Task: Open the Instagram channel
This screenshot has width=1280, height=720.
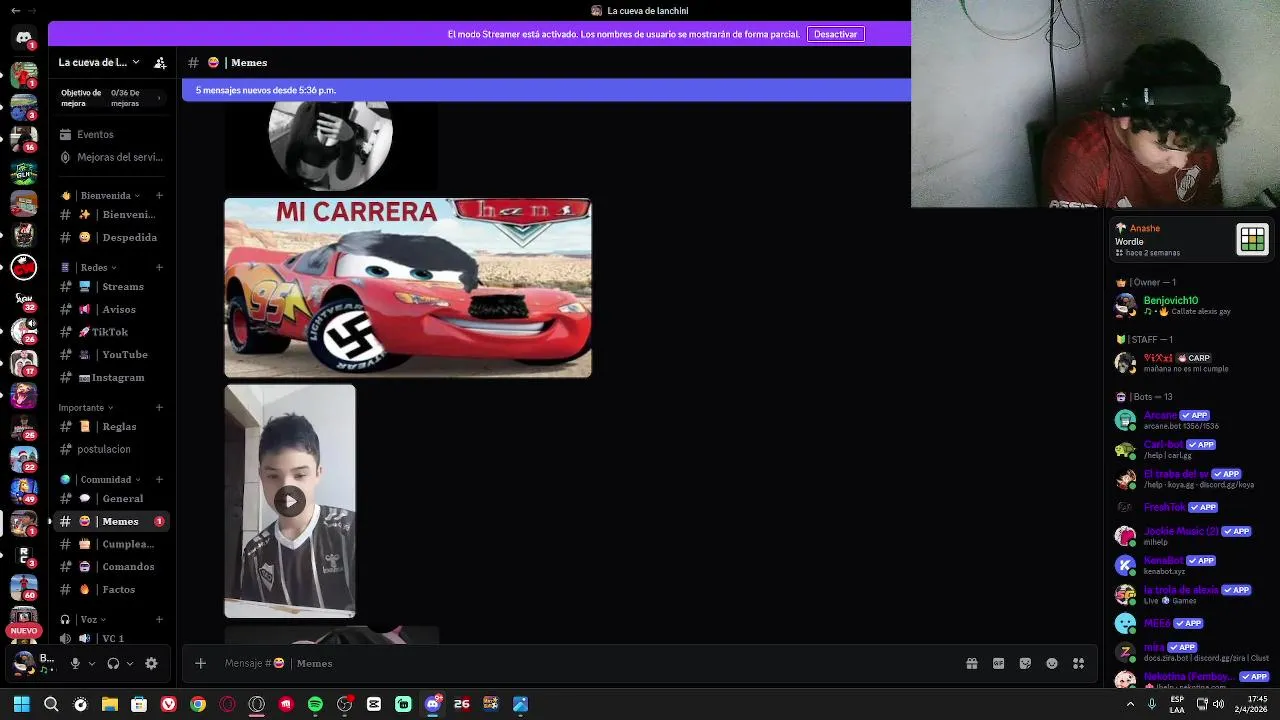Action: tap(112, 378)
